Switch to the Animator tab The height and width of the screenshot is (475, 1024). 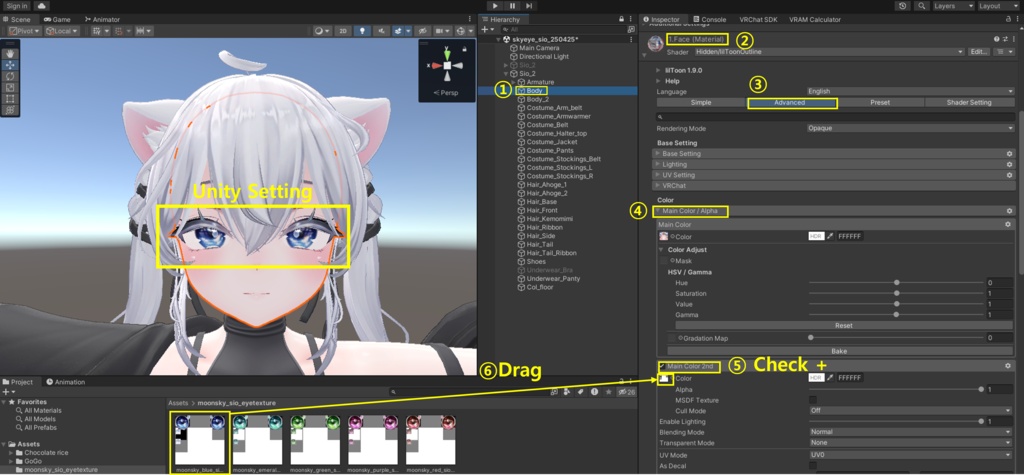point(103,20)
